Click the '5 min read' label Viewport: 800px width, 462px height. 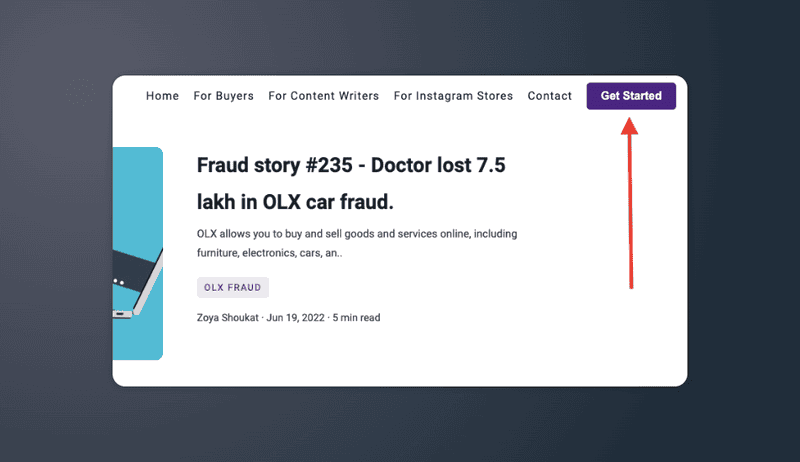click(356, 318)
